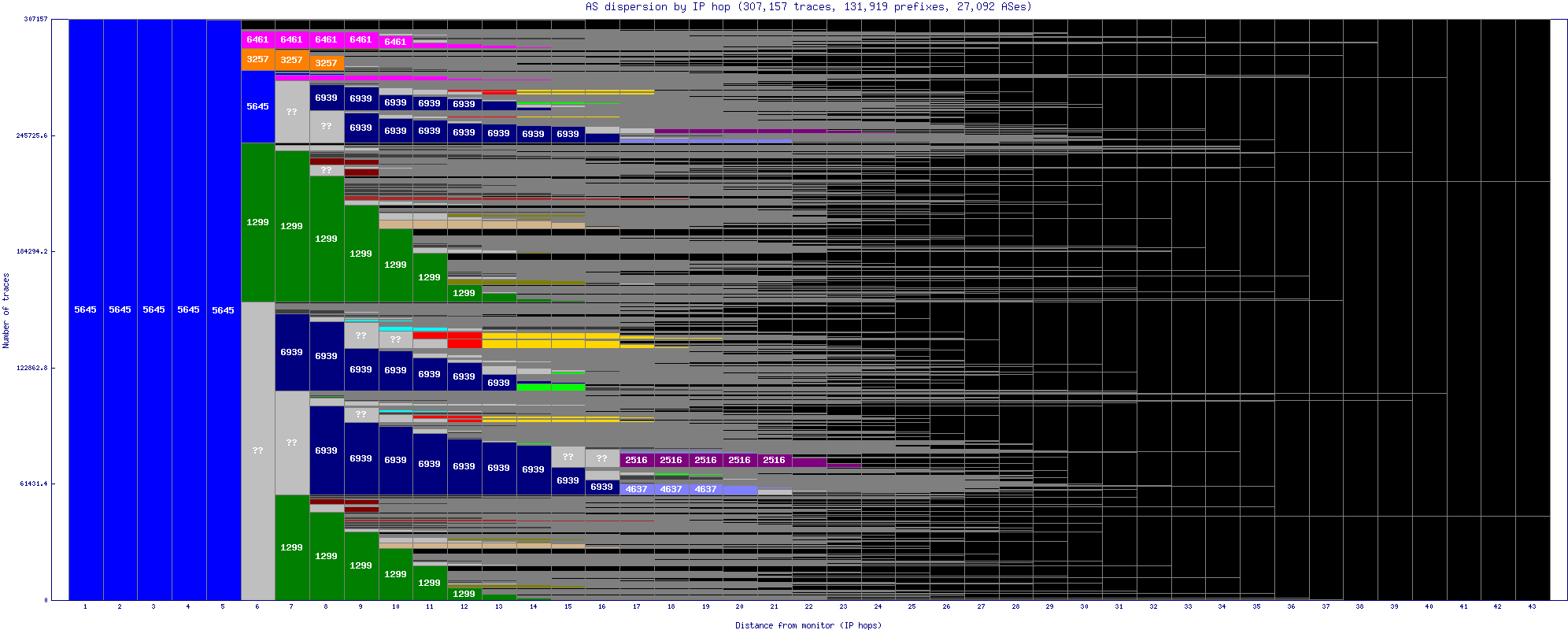
Task: Click the lavender 4637 block at hop 17
Action: pyautogui.click(x=637, y=489)
